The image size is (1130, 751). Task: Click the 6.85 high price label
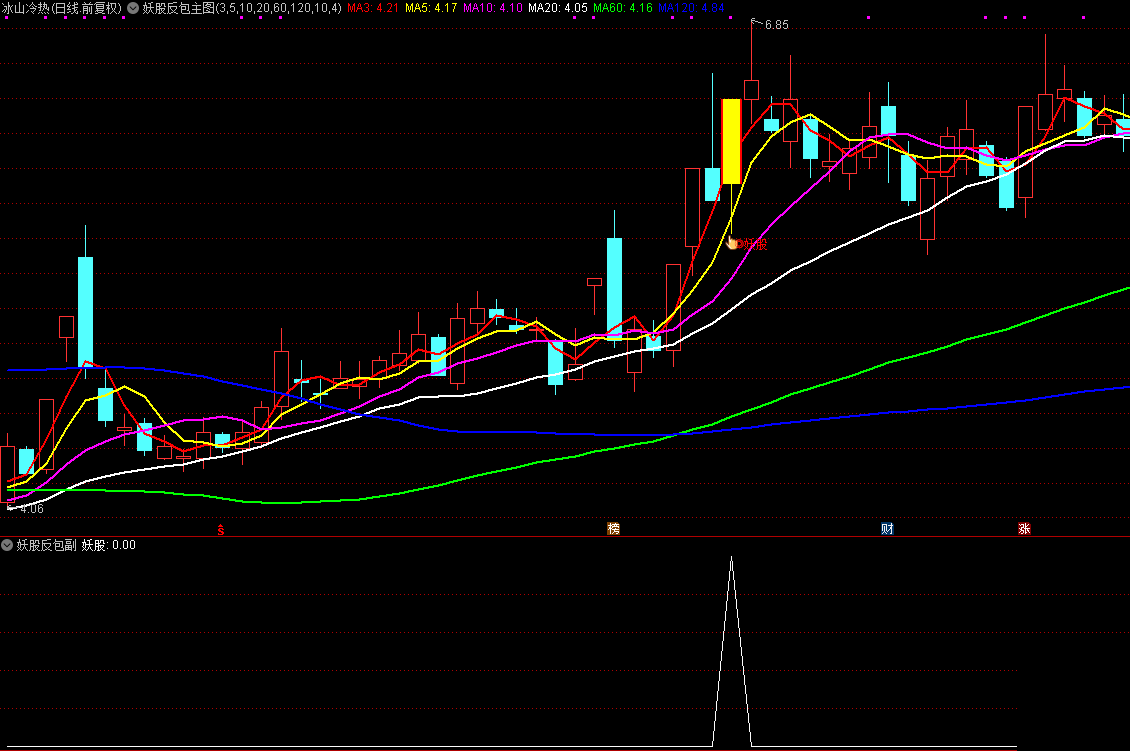[x=776, y=25]
